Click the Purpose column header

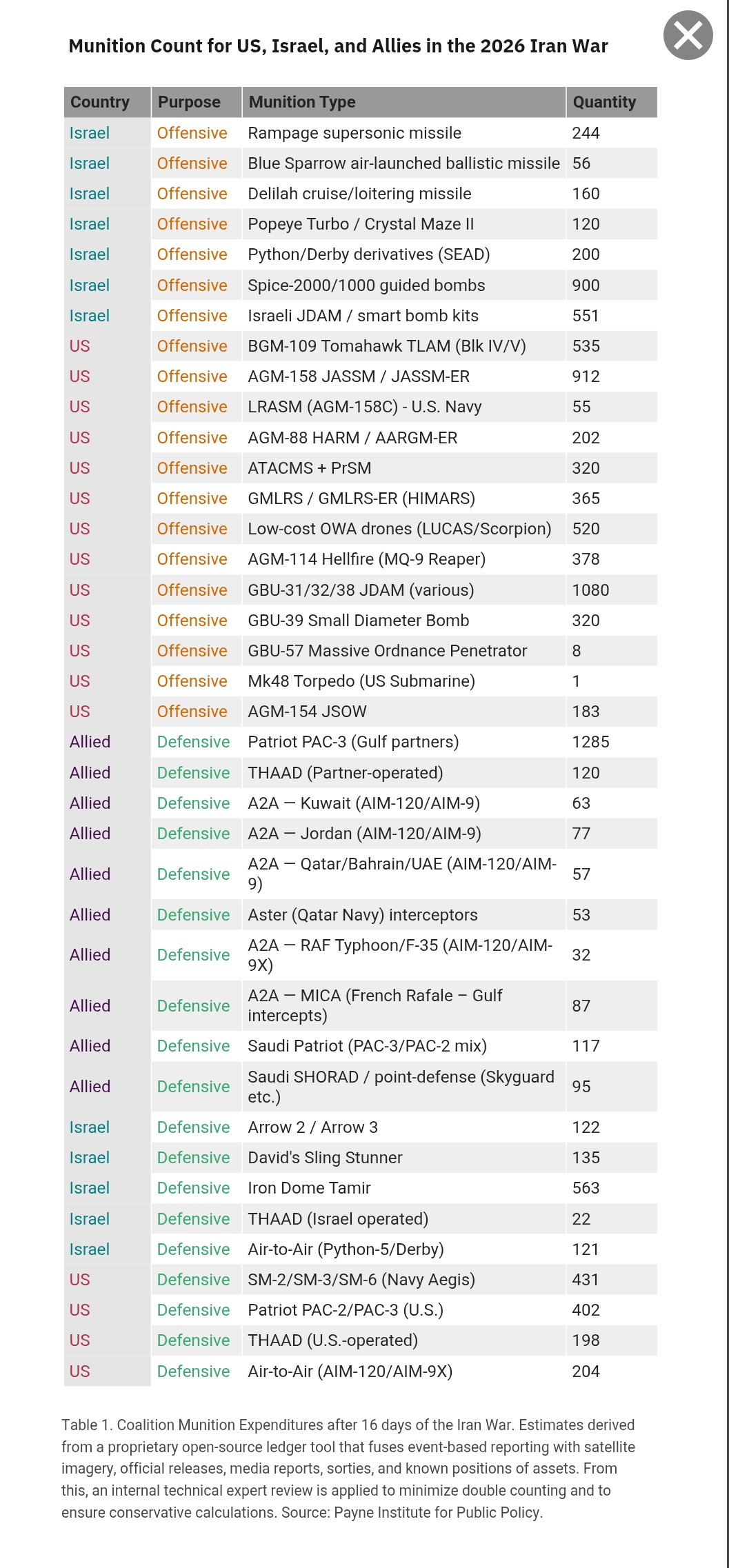(189, 102)
